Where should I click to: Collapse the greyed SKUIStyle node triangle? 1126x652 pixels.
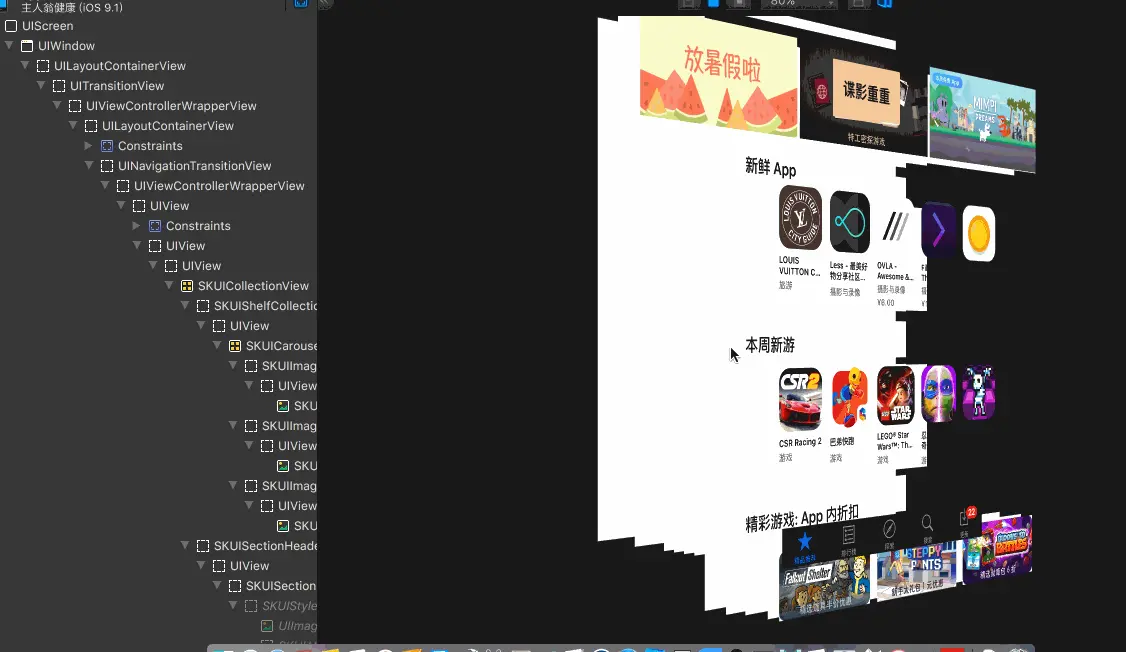[x=233, y=606]
